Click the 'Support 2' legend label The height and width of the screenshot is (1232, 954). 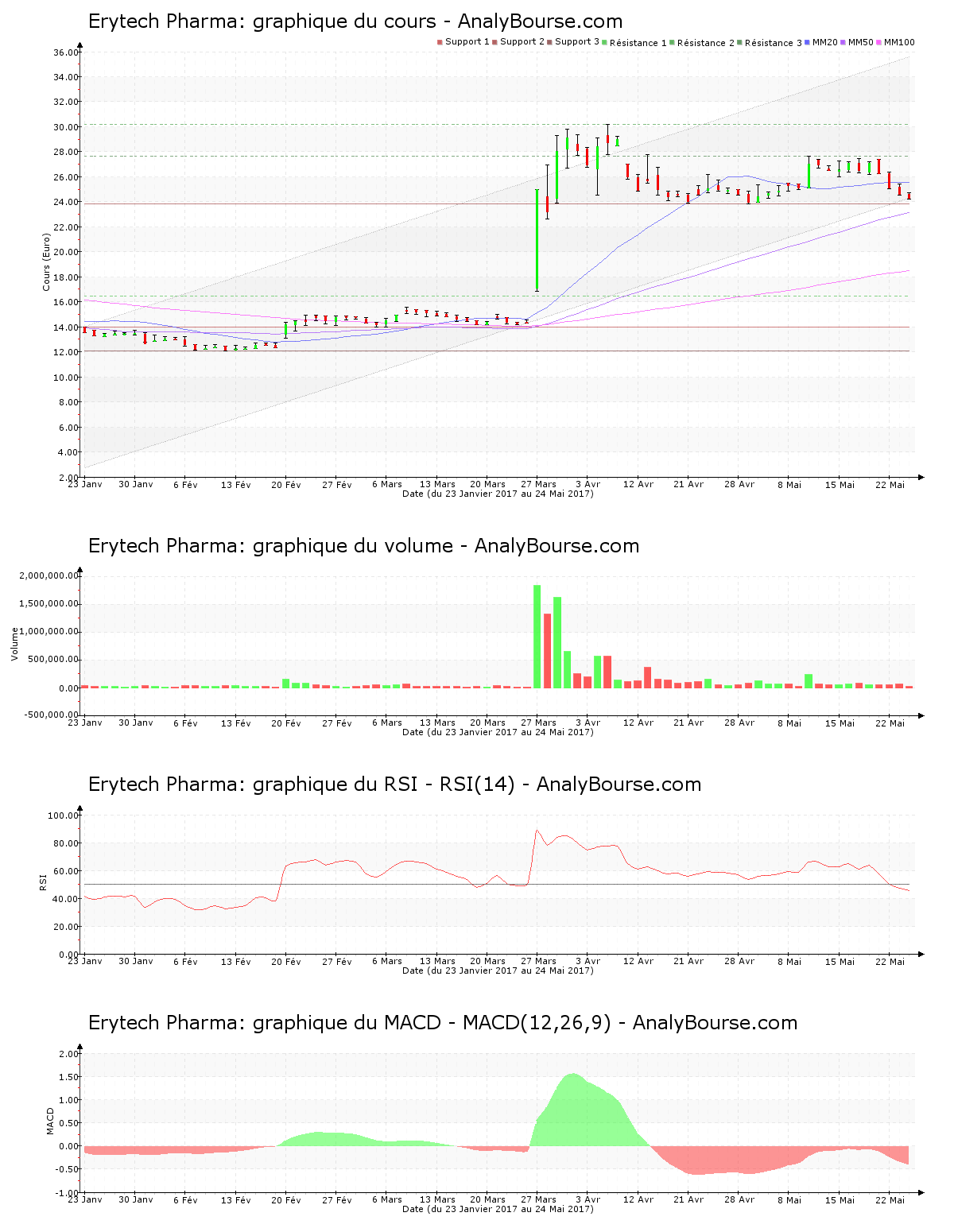pyautogui.click(x=522, y=42)
